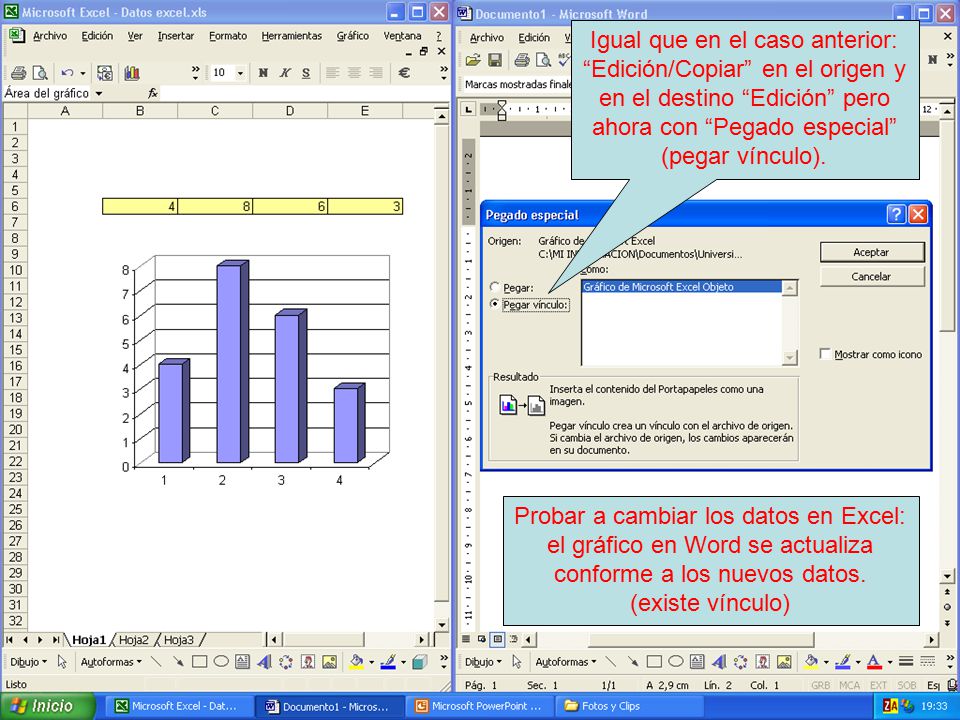Click the Select Objects pointer in Word drawing toolbar
The image size is (960, 720).
pyautogui.click(x=517, y=662)
